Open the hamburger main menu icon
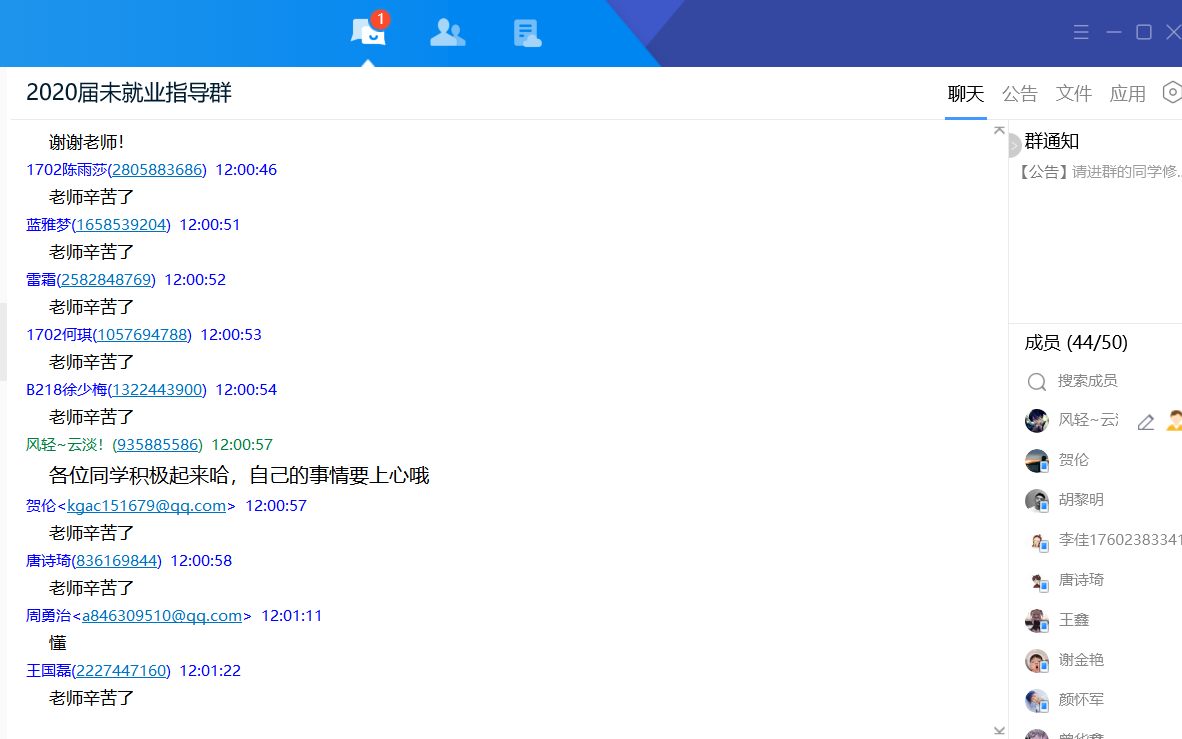 [x=1081, y=32]
